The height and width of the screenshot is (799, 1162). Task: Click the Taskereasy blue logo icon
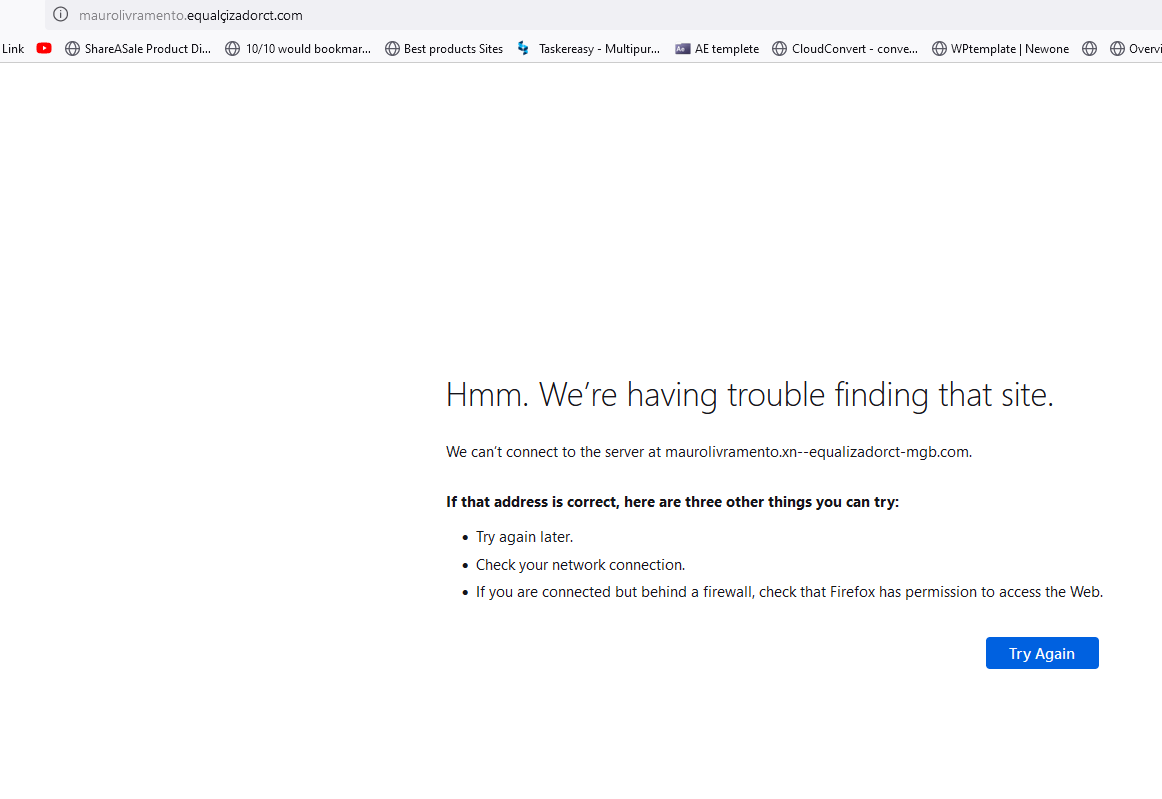tap(523, 48)
